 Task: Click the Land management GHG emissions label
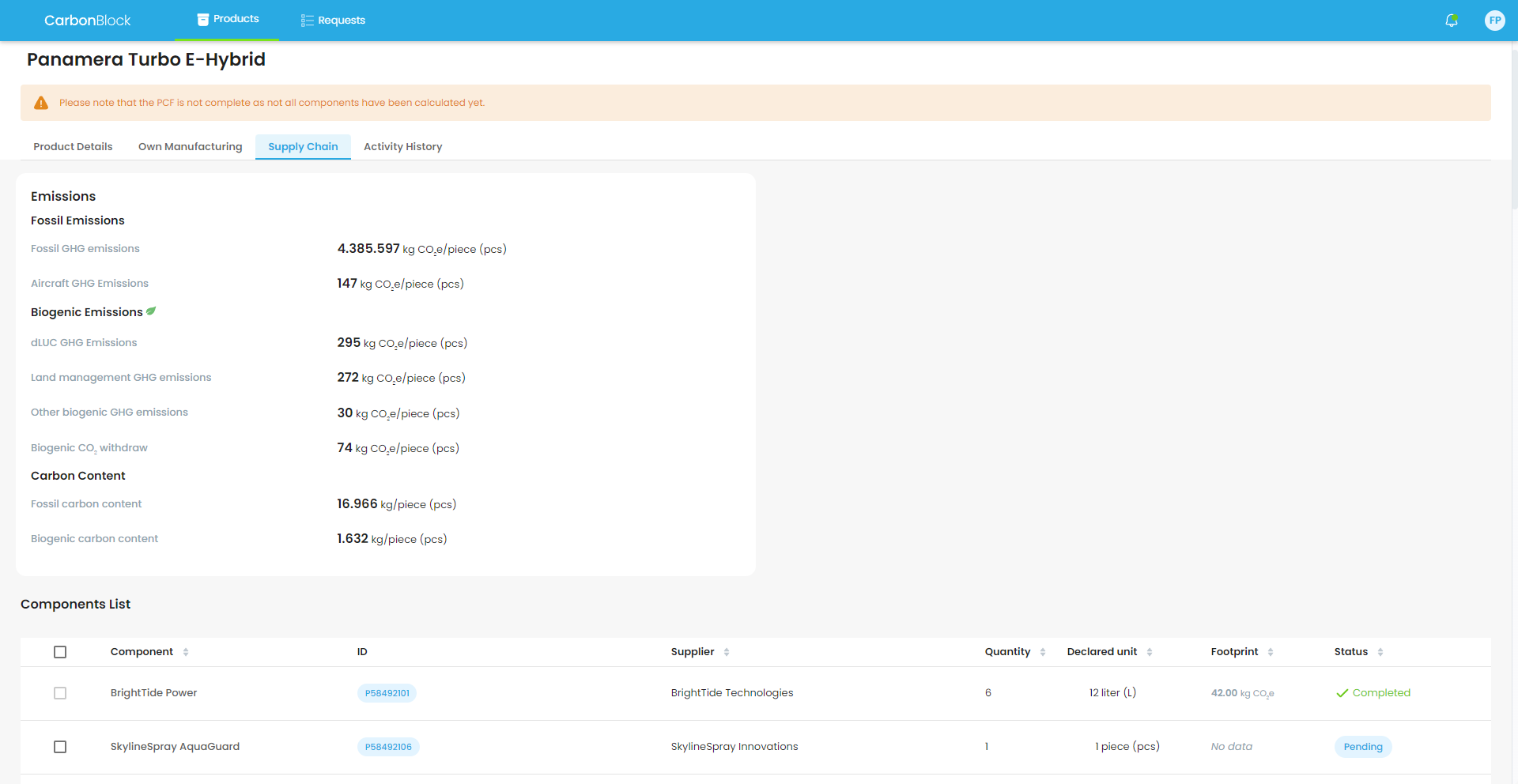click(x=121, y=378)
